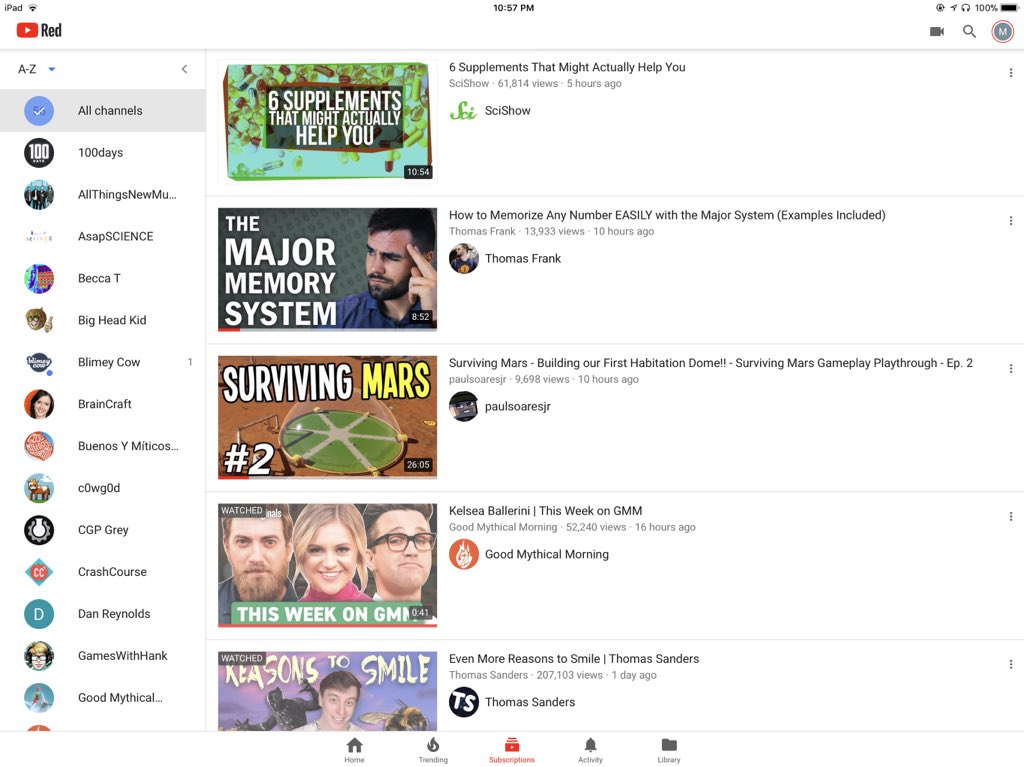Image resolution: width=1024 pixels, height=767 pixels.
Task: Open Good Mythical... sidebar channel avatar
Action: point(39,698)
